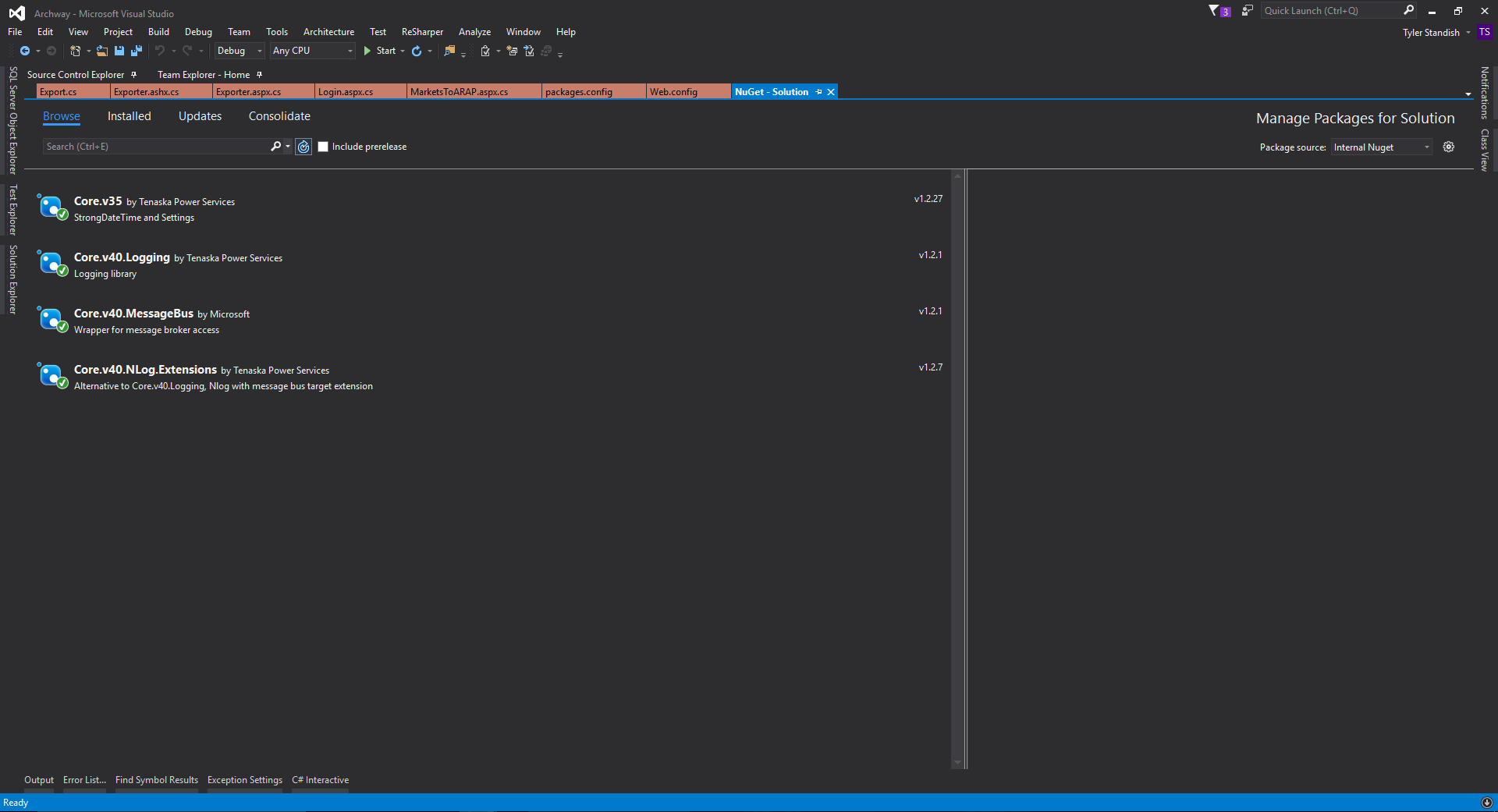
Task: Click the Redo arrow icon
Action: click(187, 51)
